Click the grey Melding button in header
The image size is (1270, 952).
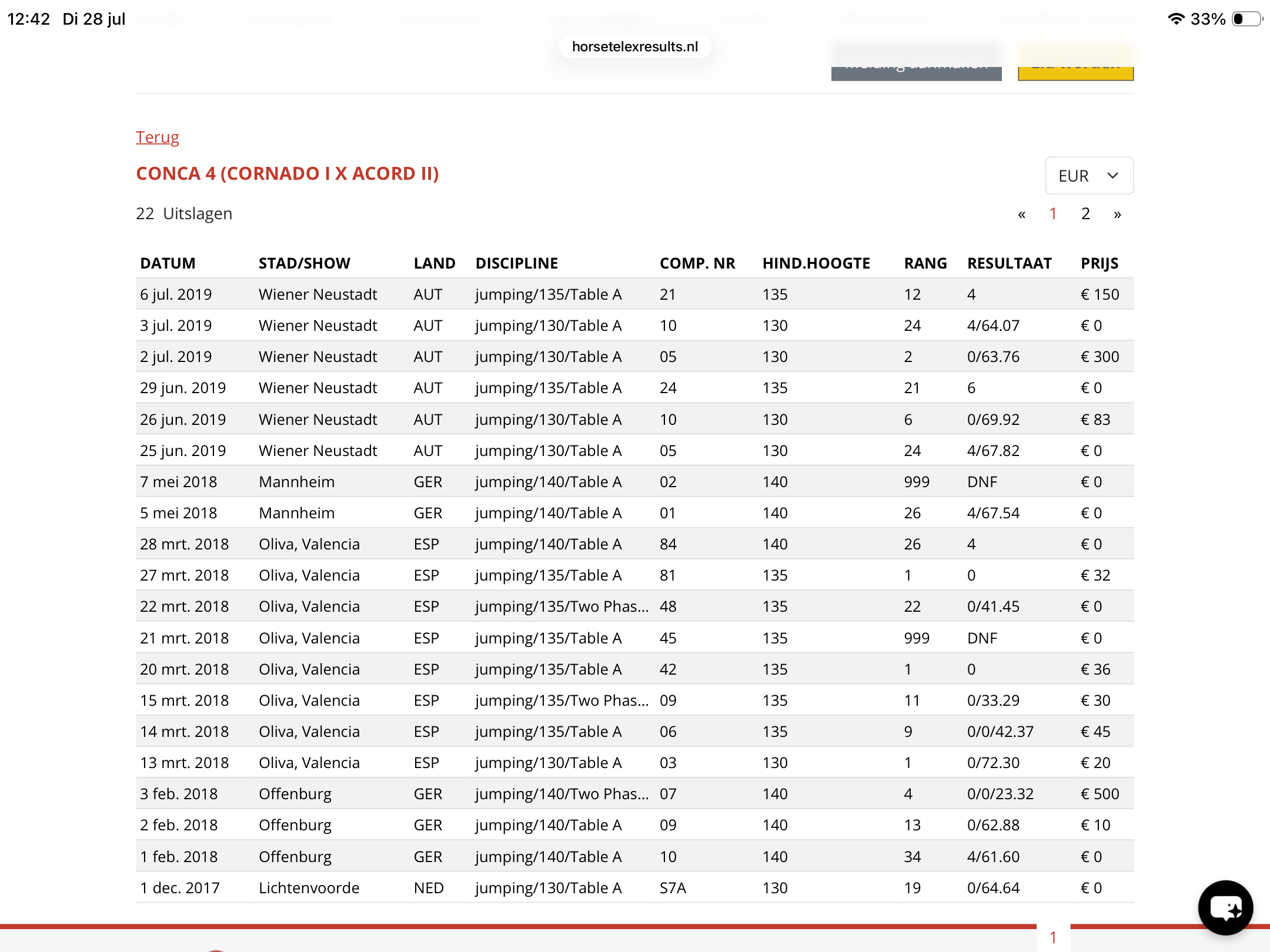pyautogui.click(x=916, y=62)
